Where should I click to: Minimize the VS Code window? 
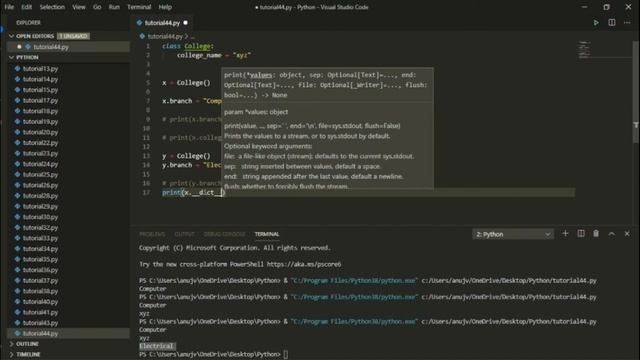[x=584, y=7]
